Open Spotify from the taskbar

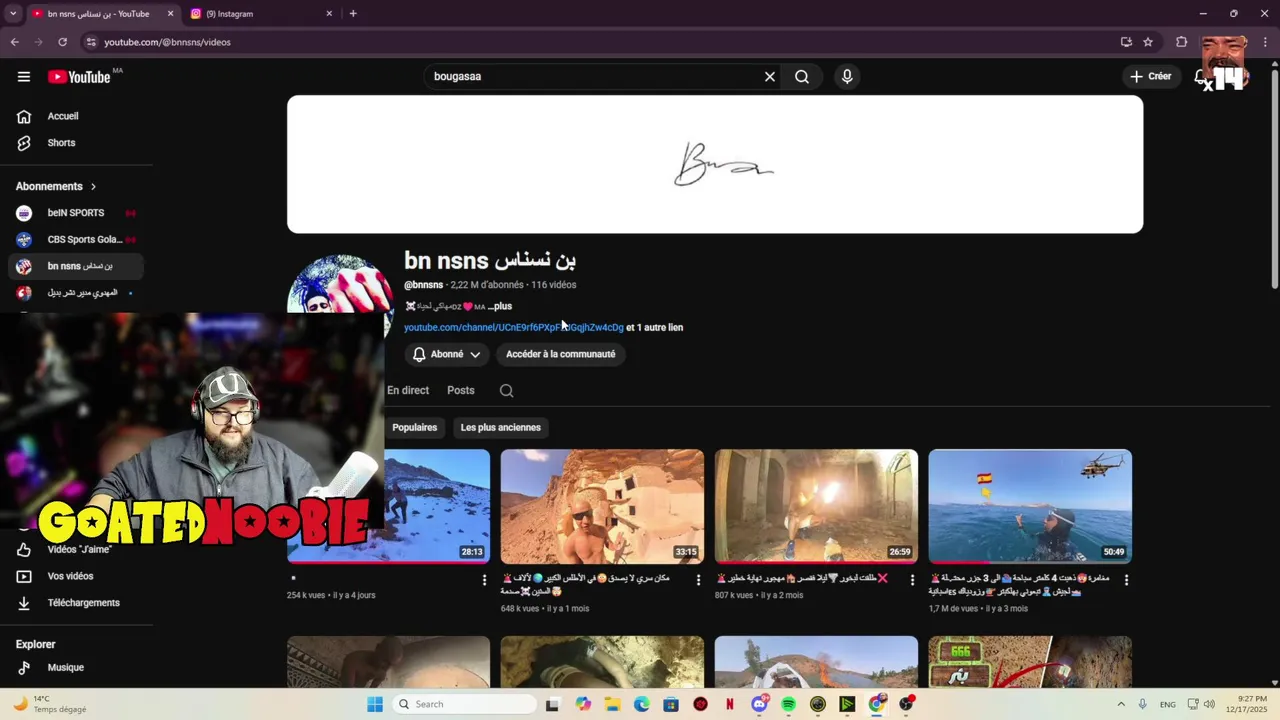point(788,704)
